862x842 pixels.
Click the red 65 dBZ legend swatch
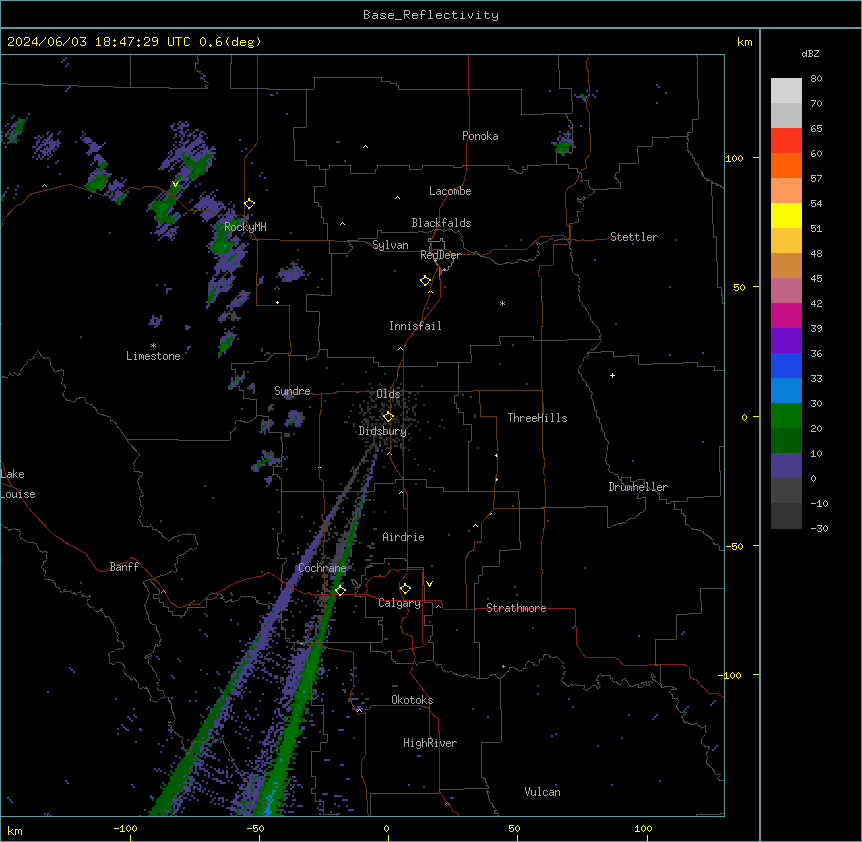(786, 141)
